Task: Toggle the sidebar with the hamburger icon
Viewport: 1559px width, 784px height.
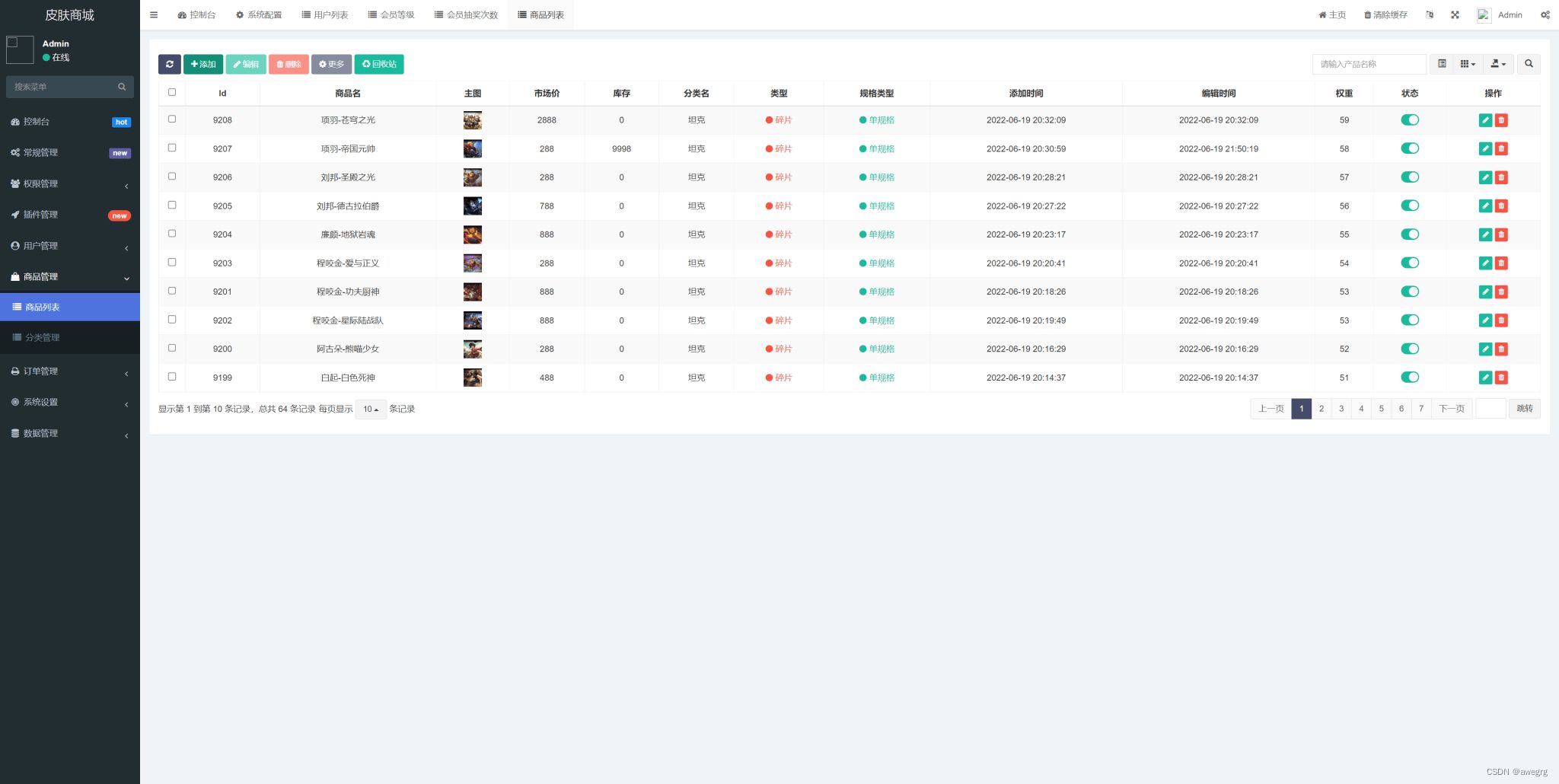Action: [154, 15]
